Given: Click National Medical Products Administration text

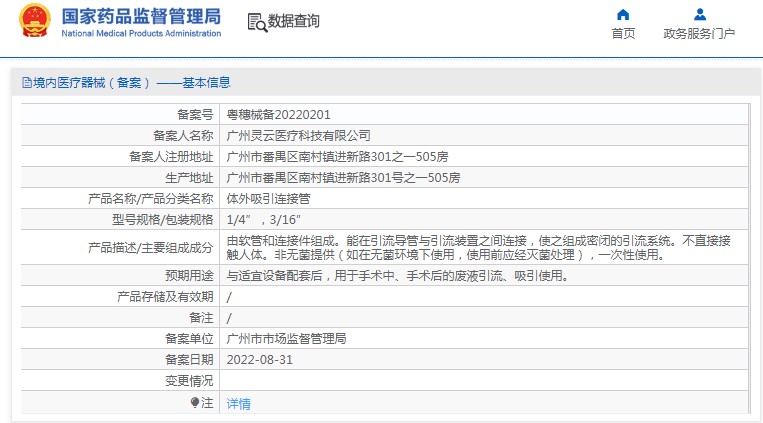Looking at the screenshot, I should 141,34.
